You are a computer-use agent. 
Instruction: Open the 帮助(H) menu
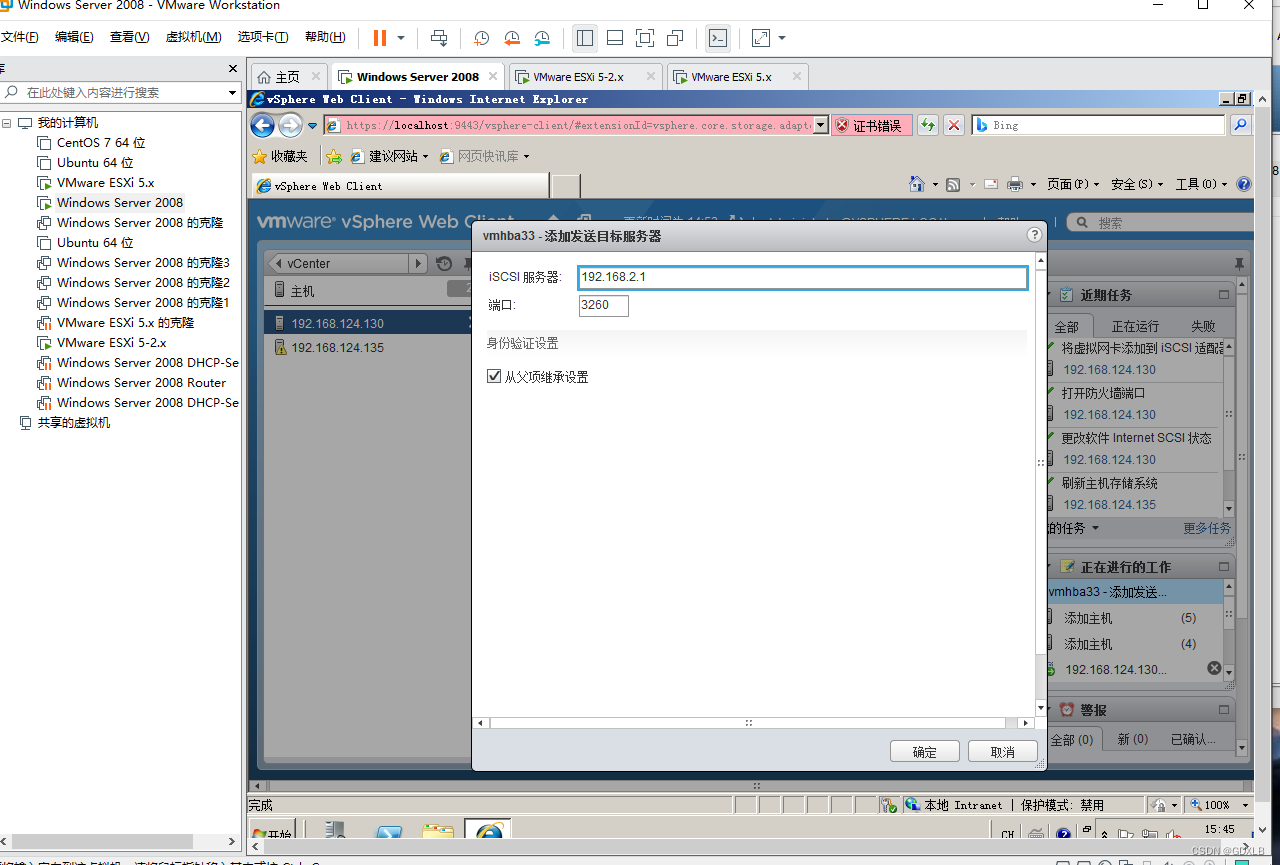pos(325,37)
